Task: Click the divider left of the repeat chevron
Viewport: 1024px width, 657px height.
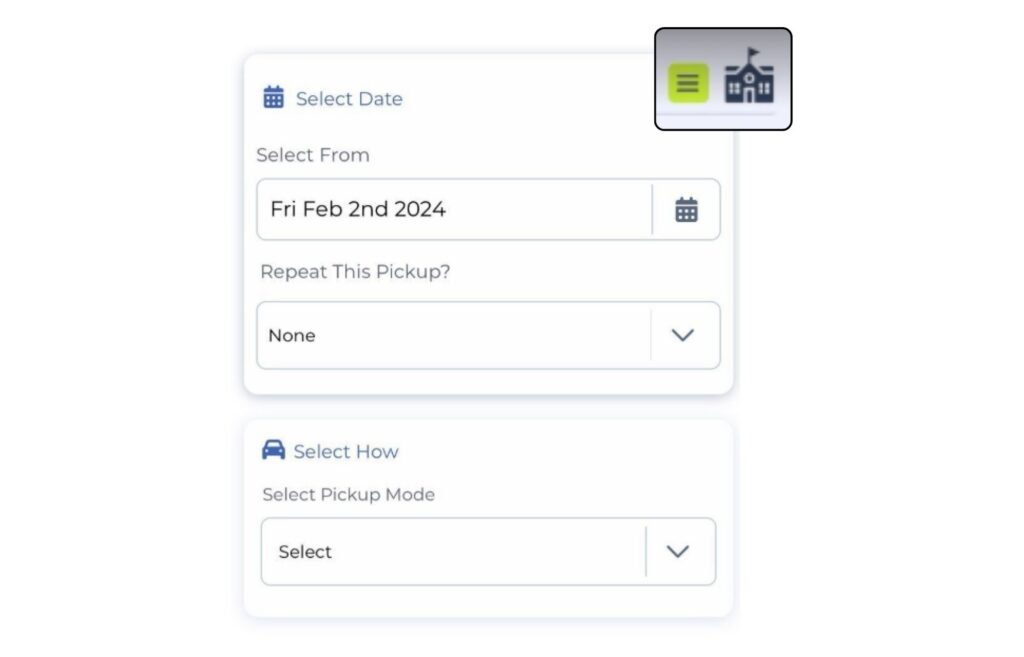Action: point(651,335)
